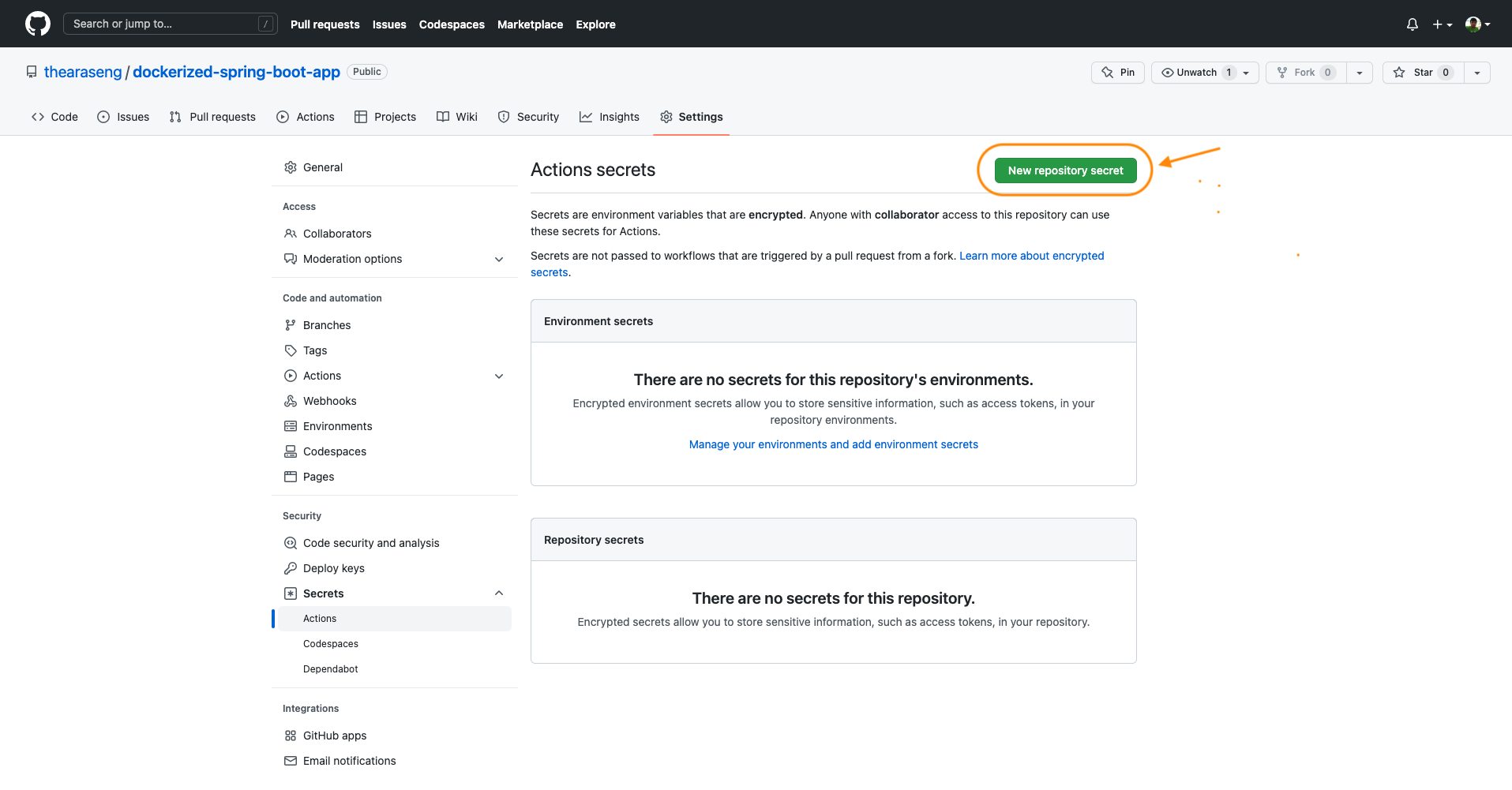Star this repository
1512x790 pixels.
point(1424,73)
